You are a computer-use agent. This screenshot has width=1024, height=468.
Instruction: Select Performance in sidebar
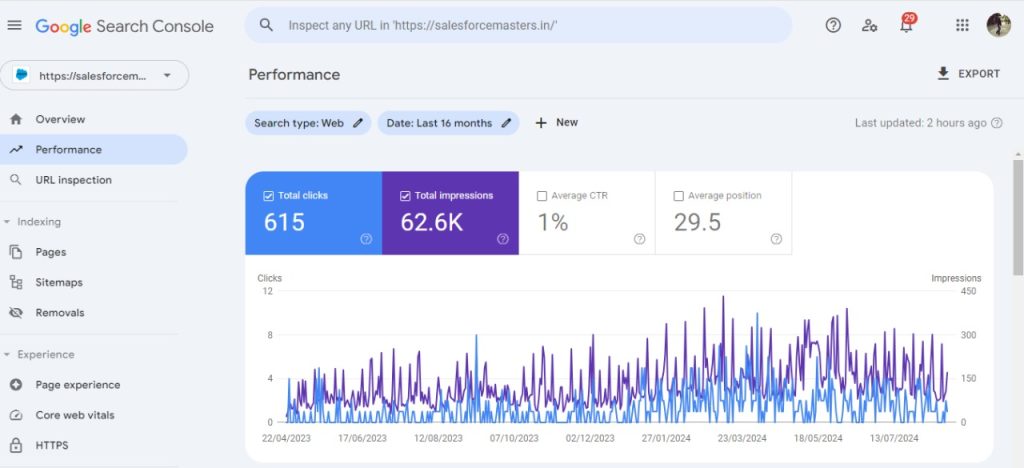pos(93,149)
